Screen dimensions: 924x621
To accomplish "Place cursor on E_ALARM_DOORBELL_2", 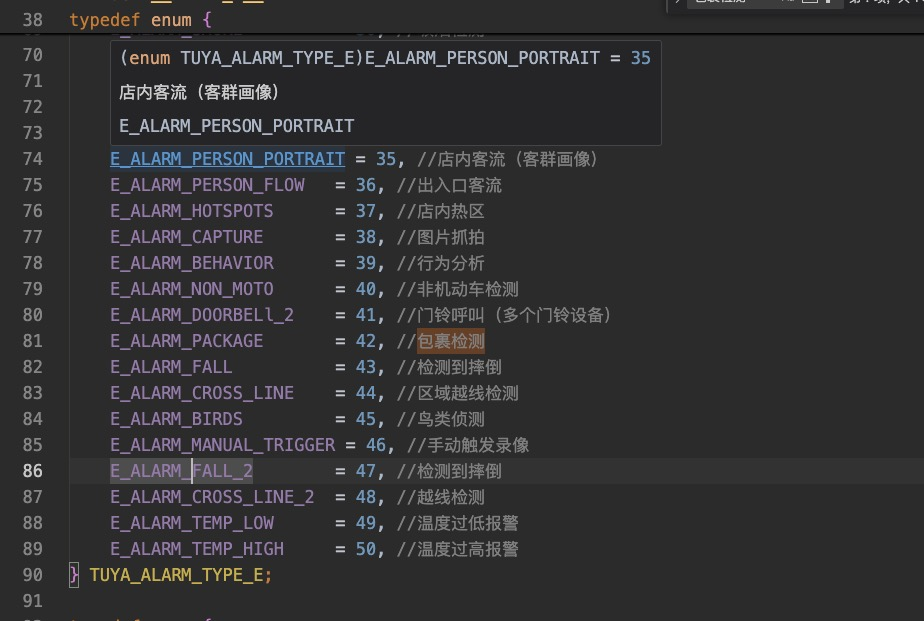I will [x=202, y=315].
